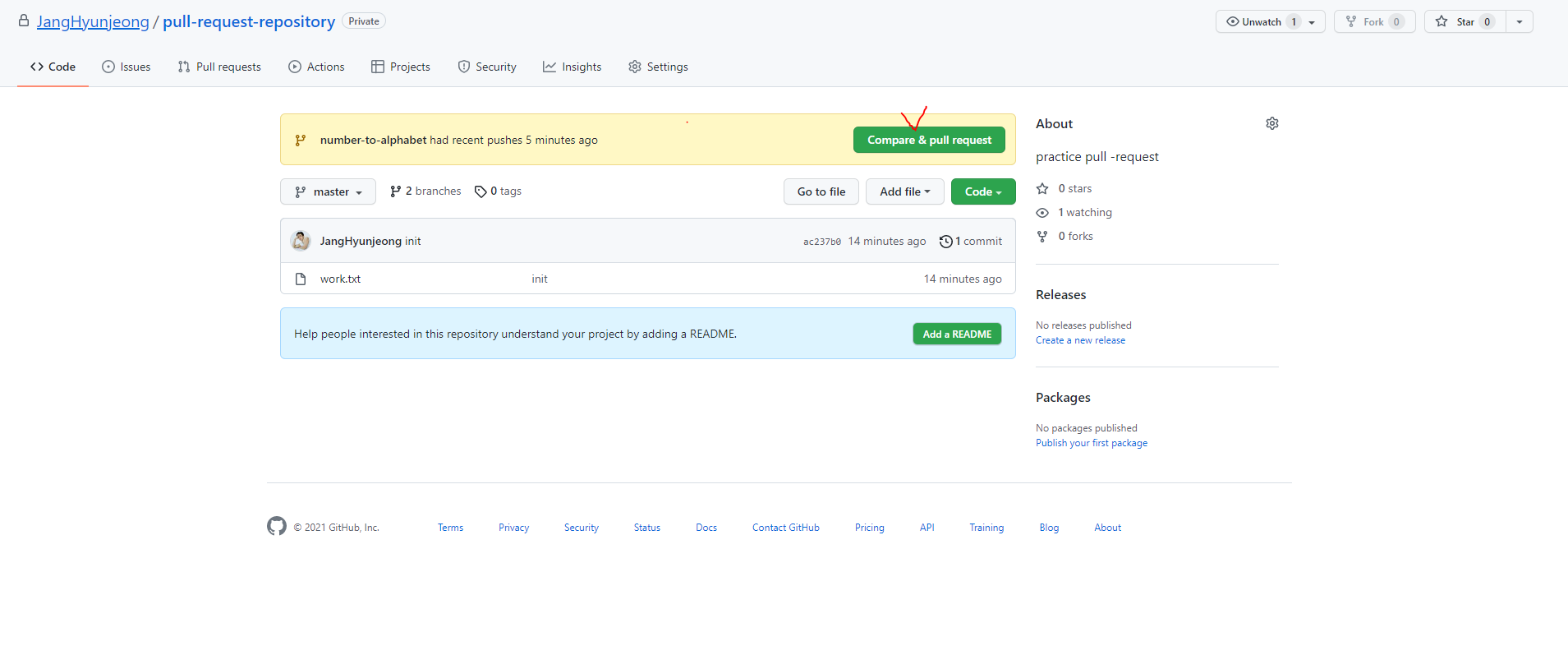Open the Security footer link
Image resolution: width=1568 pixels, height=655 pixels.
[x=582, y=528]
